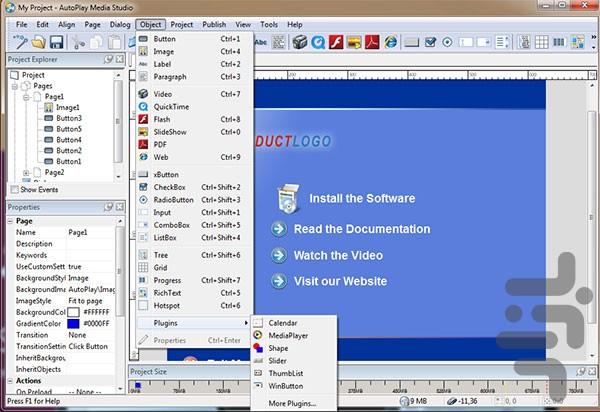Click the Label Abc toolbar icon
This screenshot has height=412, width=600.
(x=261, y=42)
